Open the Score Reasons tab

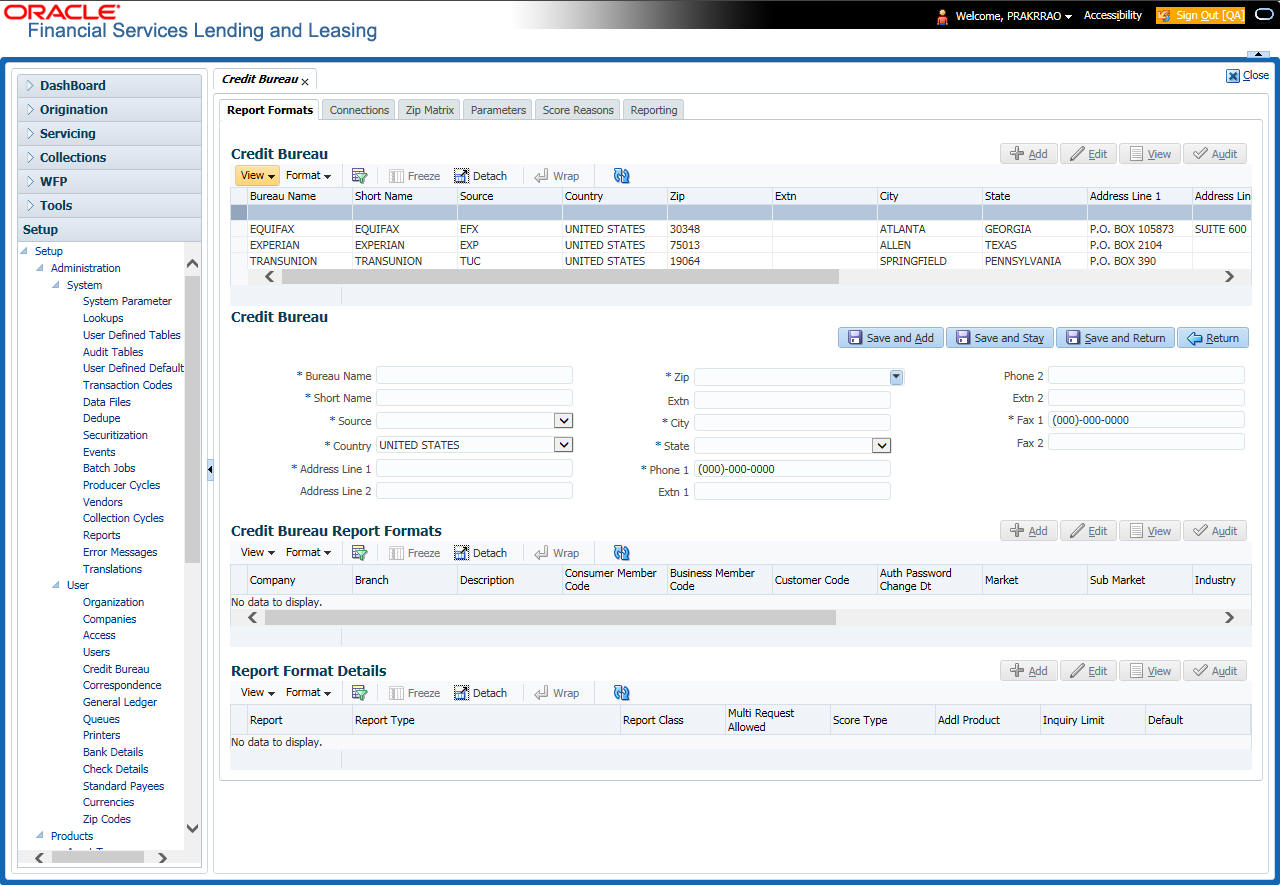[x=577, y=110]
